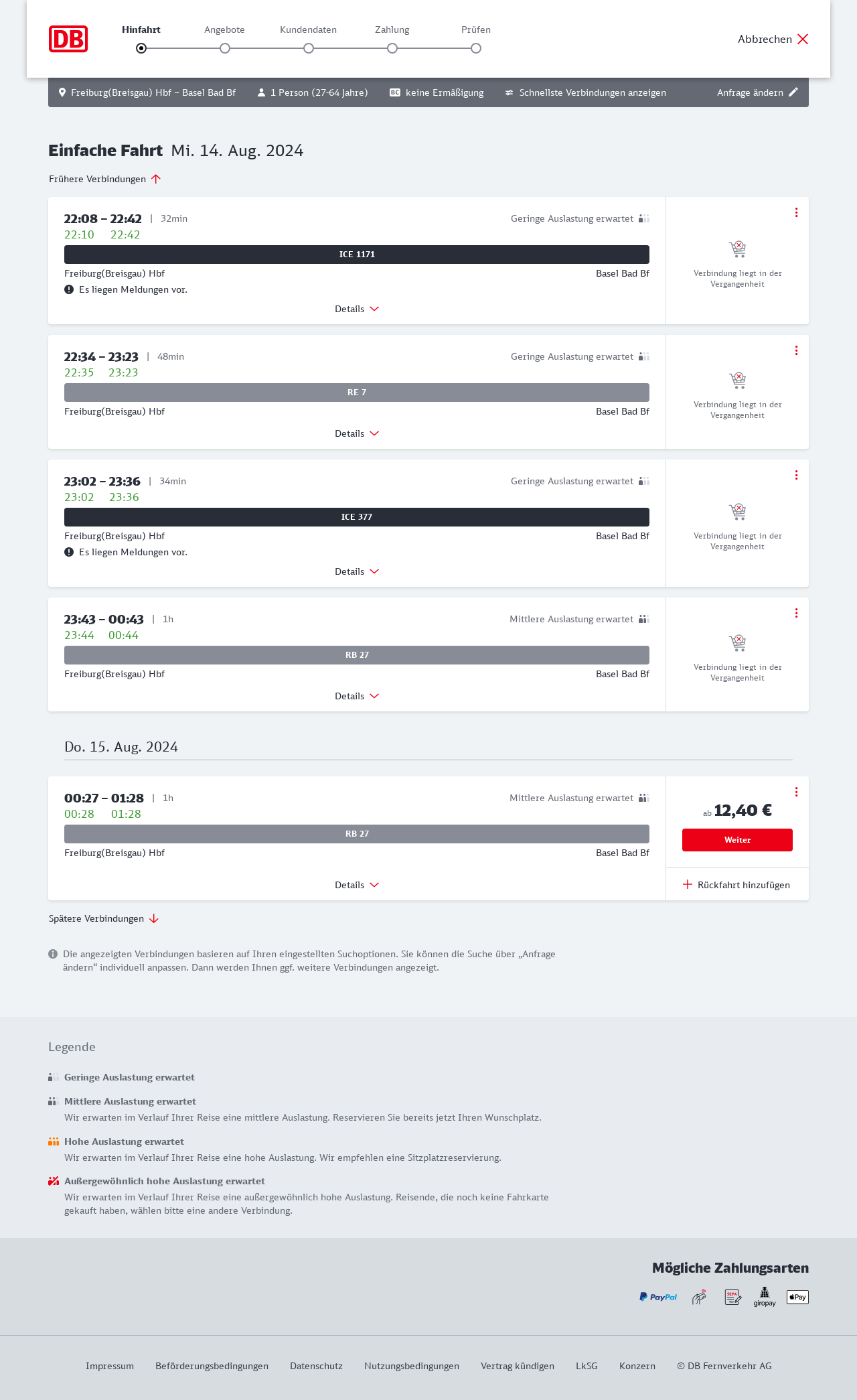Click the warning icon on ICE 1171 Meldungen

point(69,290)
